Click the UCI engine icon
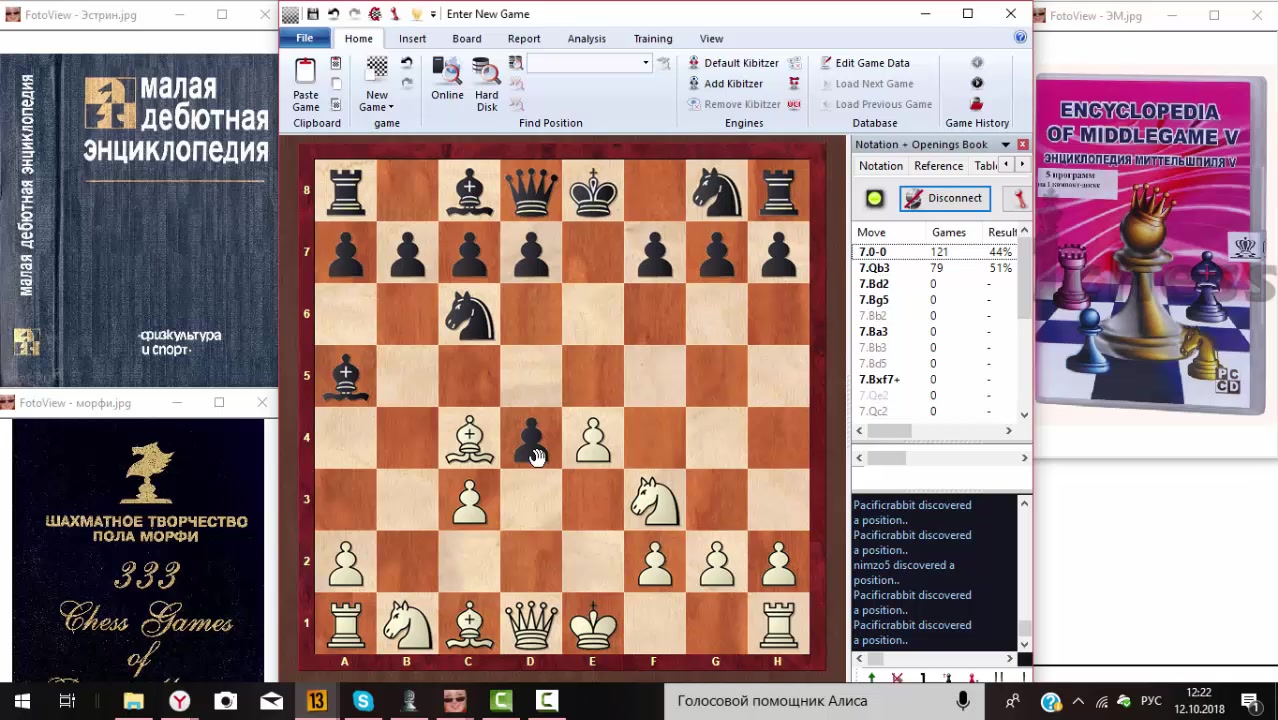 pyautogui.click(x=794, y=104)
